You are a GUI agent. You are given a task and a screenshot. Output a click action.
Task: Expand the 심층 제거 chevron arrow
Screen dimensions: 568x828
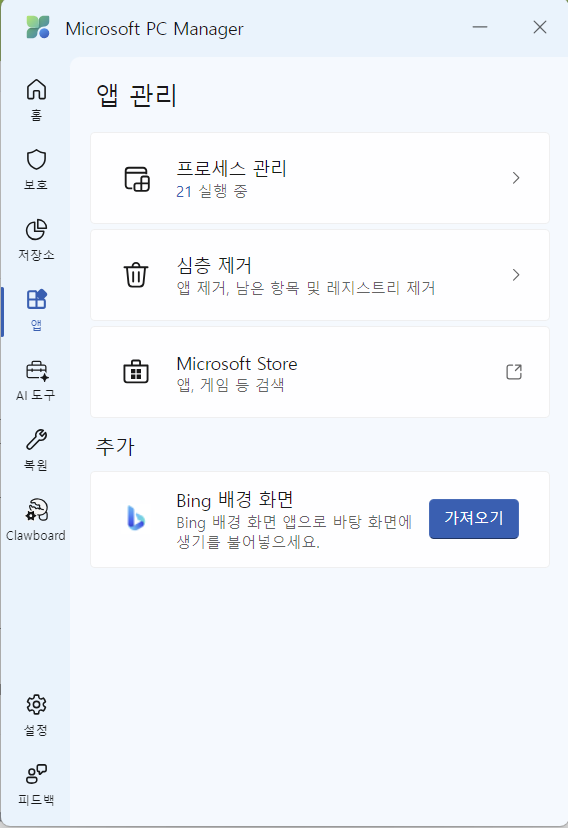(516, 275)
